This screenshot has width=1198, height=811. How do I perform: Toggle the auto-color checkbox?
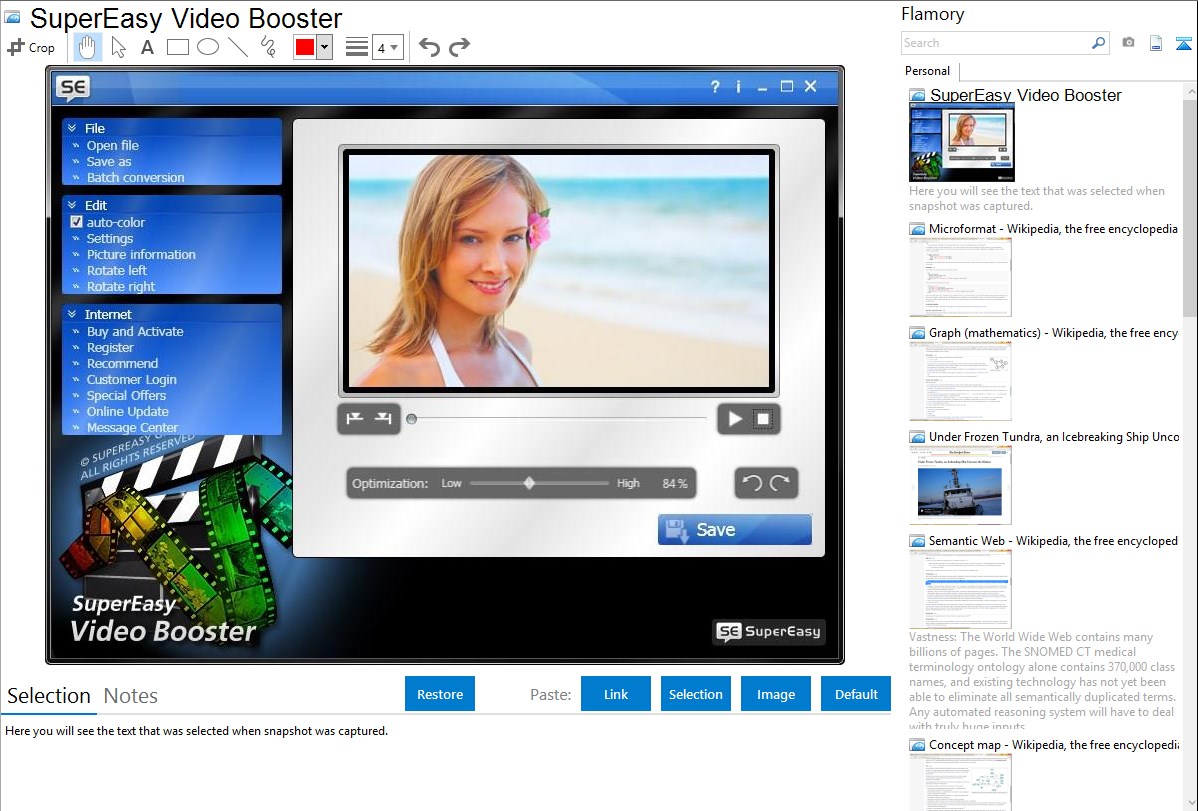(x=76, y=222)
